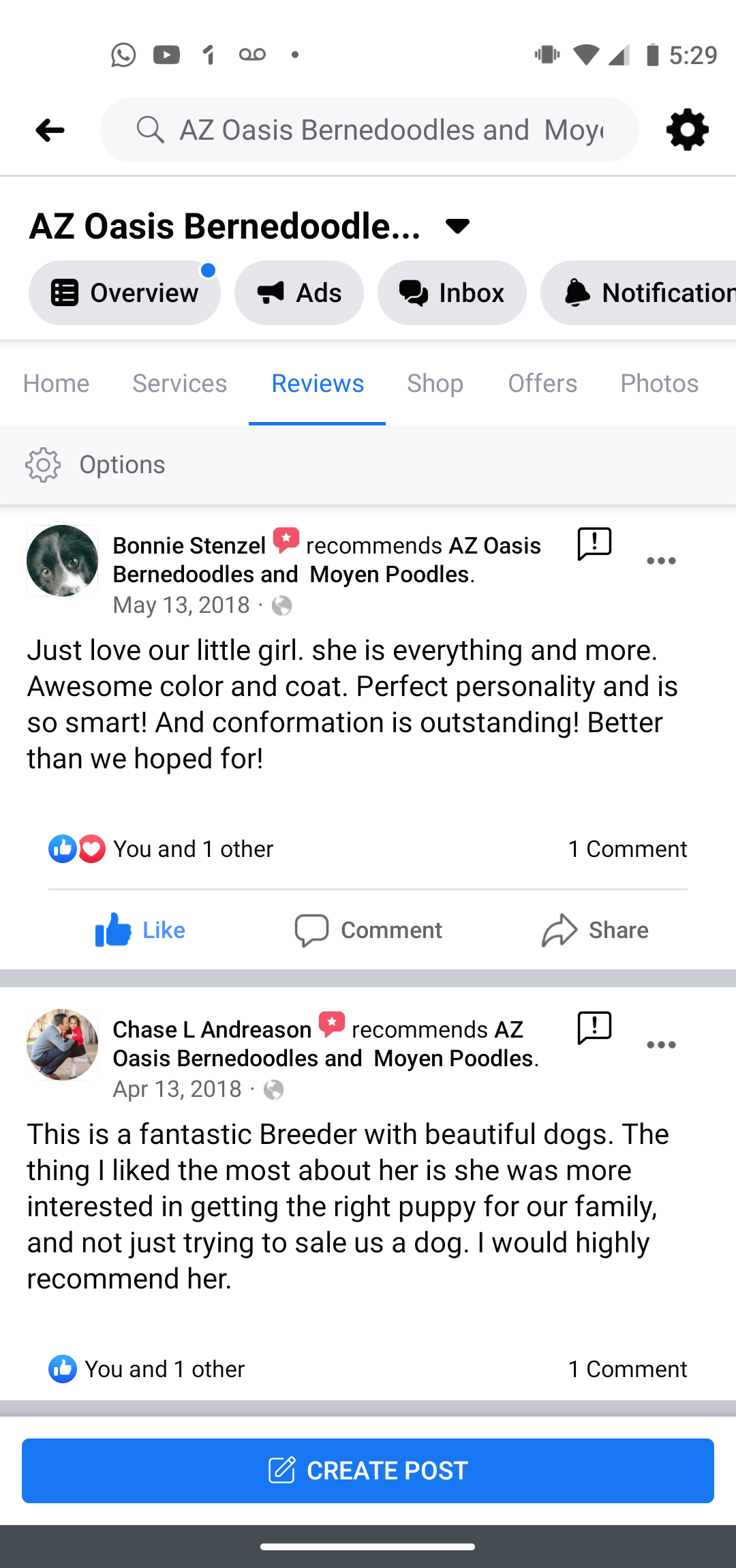The height and width of the screenshot is (1568, 736).
Task: View Bonnie Stenzel's profile picture
Action: click(x=62, y=560)
